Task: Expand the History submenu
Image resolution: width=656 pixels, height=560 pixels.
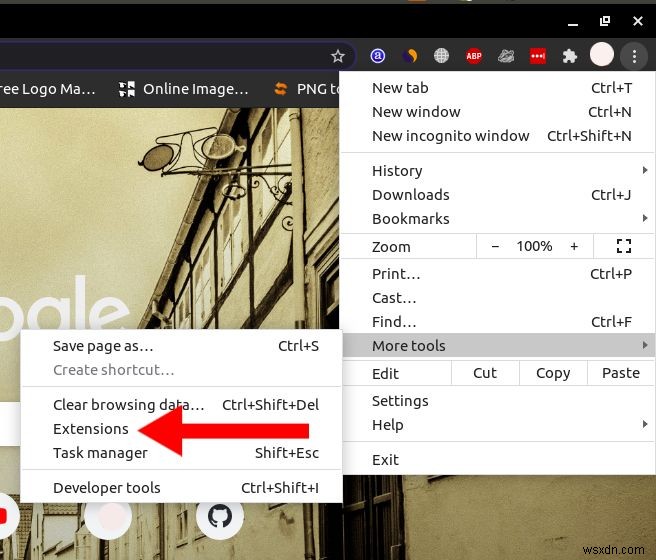Action: [x=498, y=171]
